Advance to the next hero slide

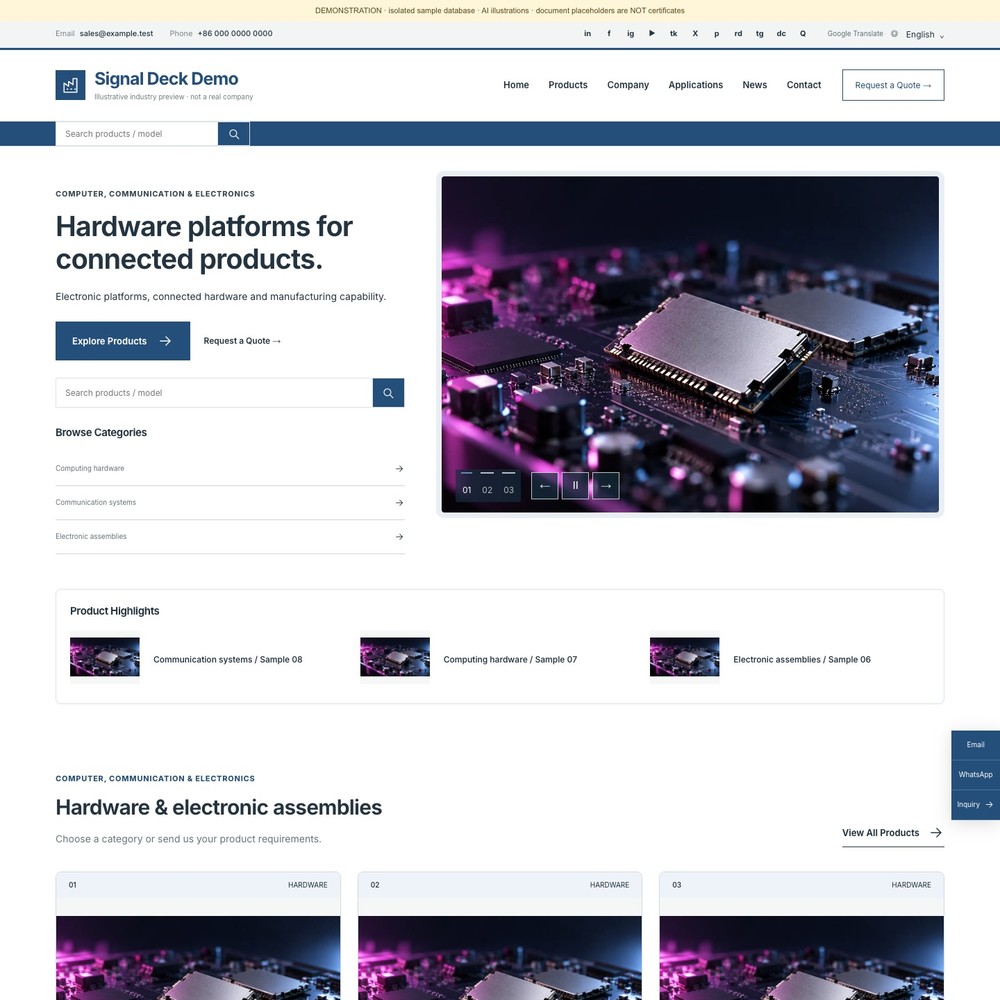point(606,486)
